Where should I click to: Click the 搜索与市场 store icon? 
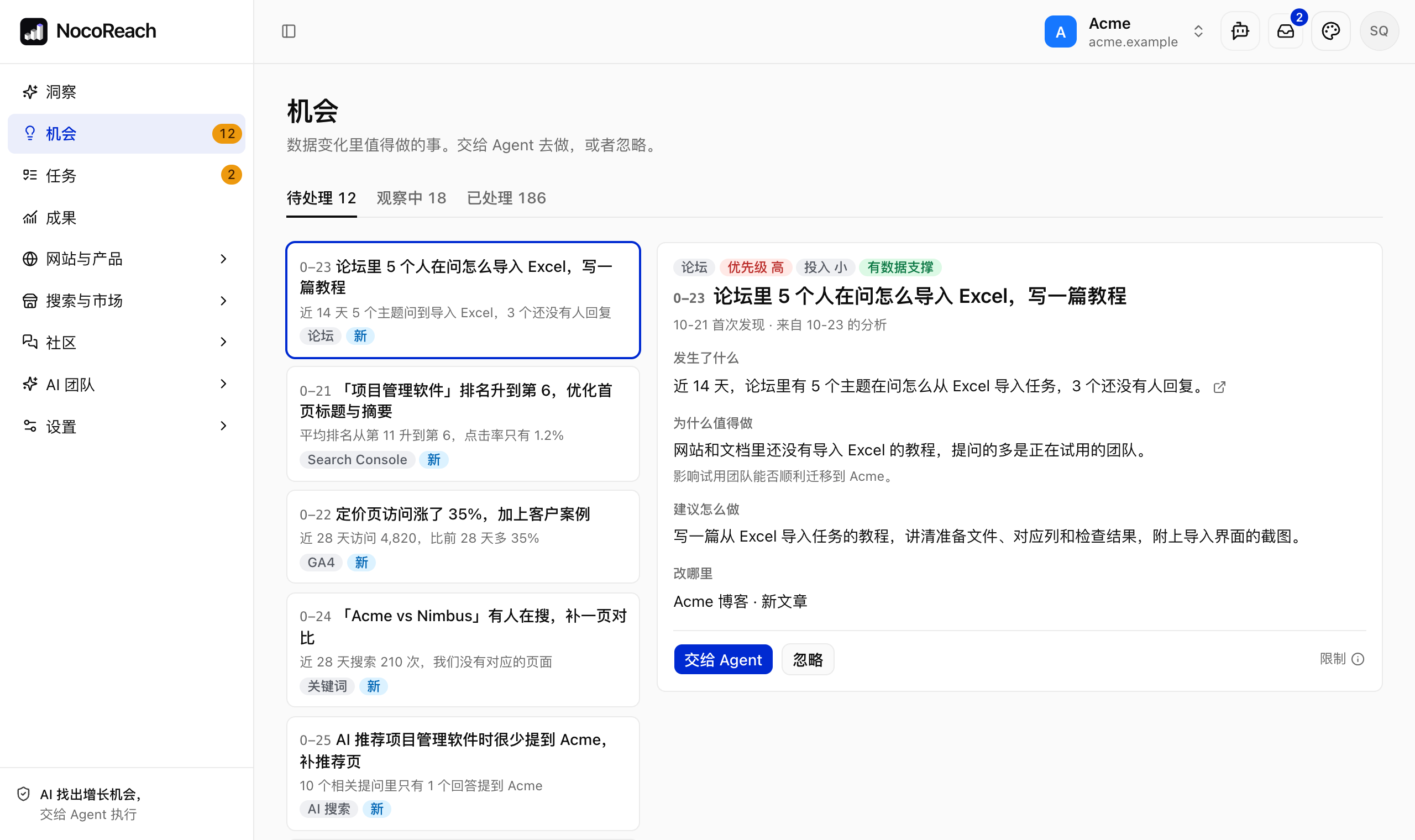[x=30, y=301]
